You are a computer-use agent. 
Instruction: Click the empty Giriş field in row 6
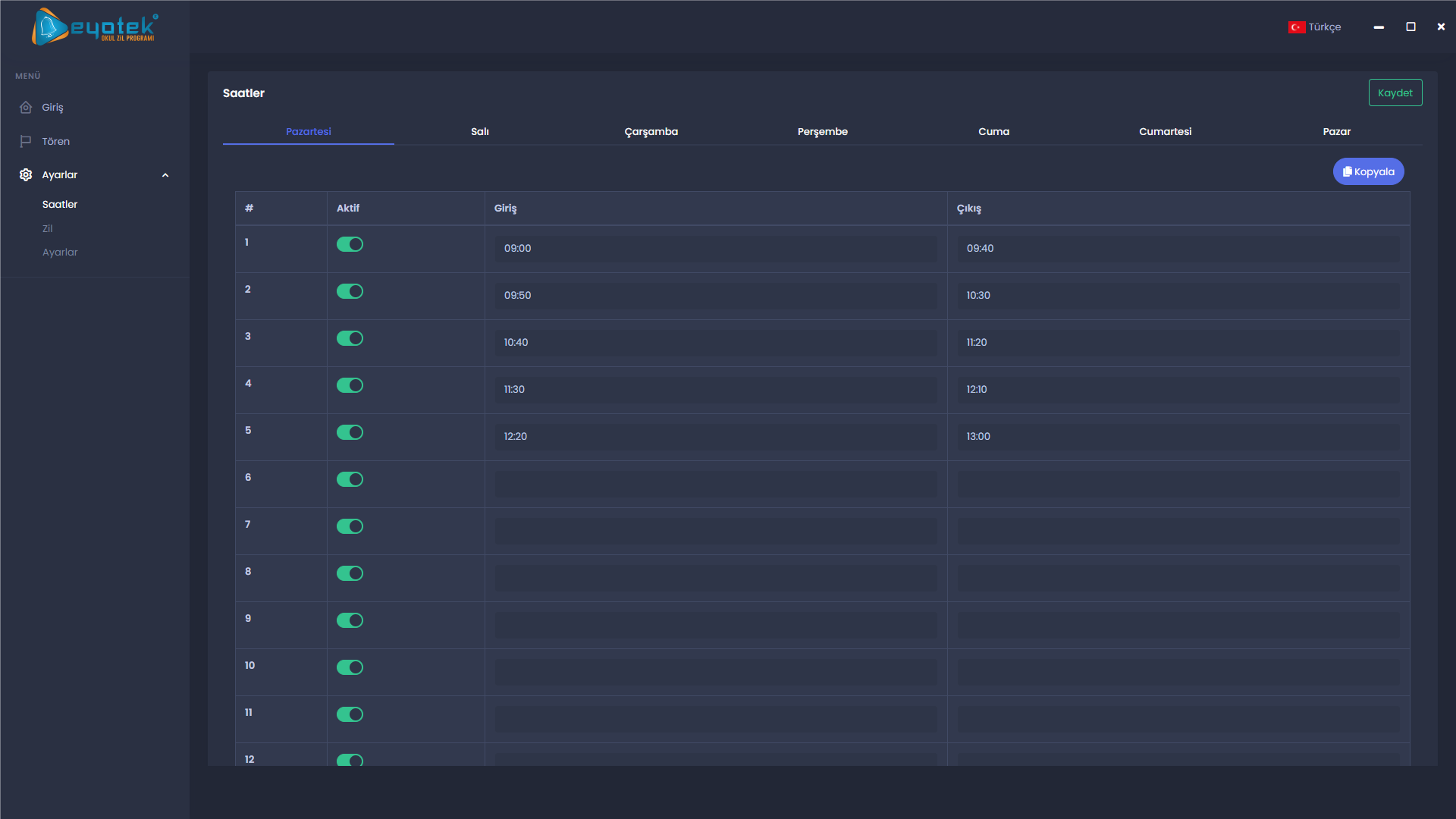tap(716, 484)
